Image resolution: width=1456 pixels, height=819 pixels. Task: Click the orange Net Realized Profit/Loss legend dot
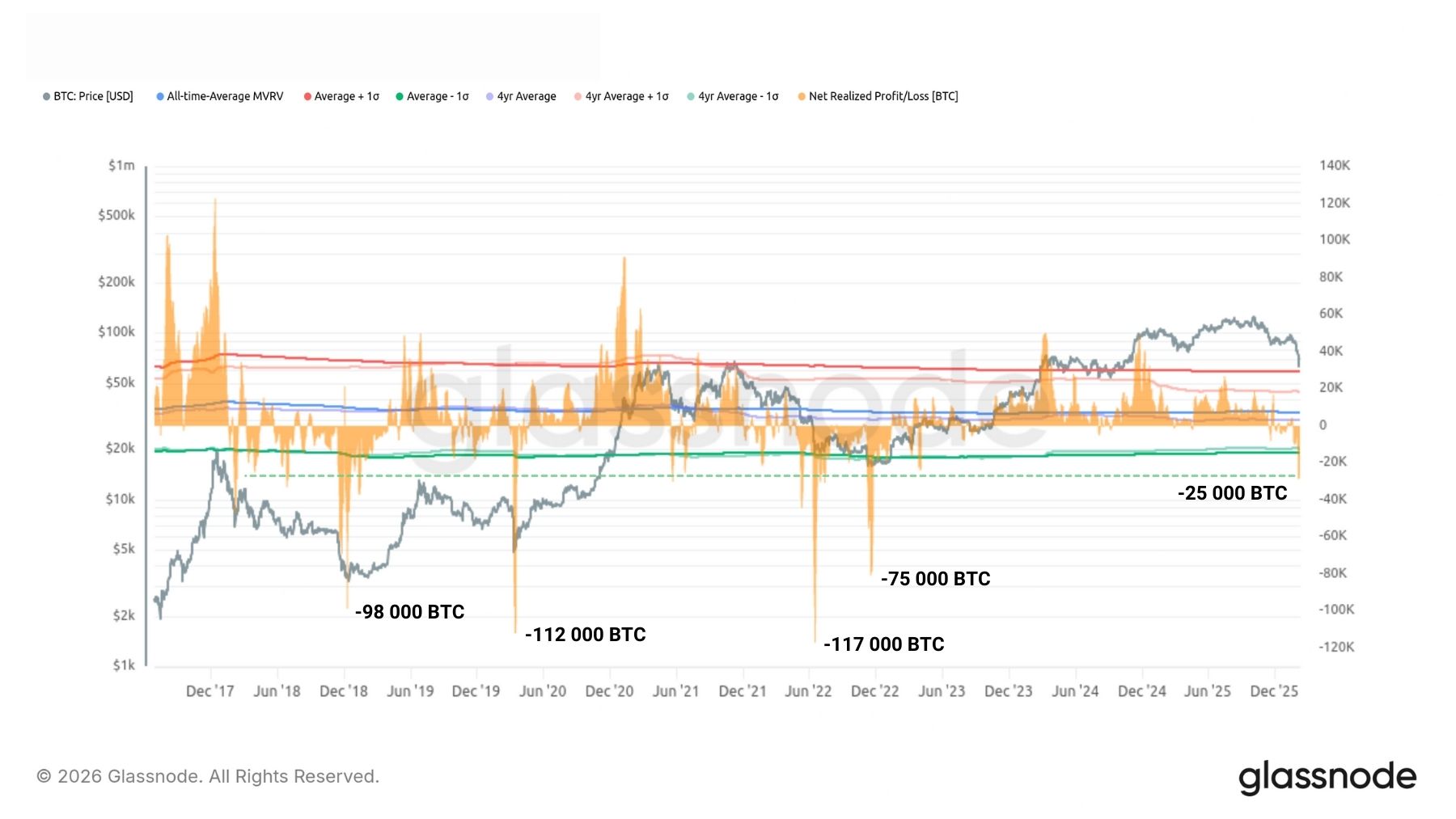pyautogui.click(x=802, y=96)
